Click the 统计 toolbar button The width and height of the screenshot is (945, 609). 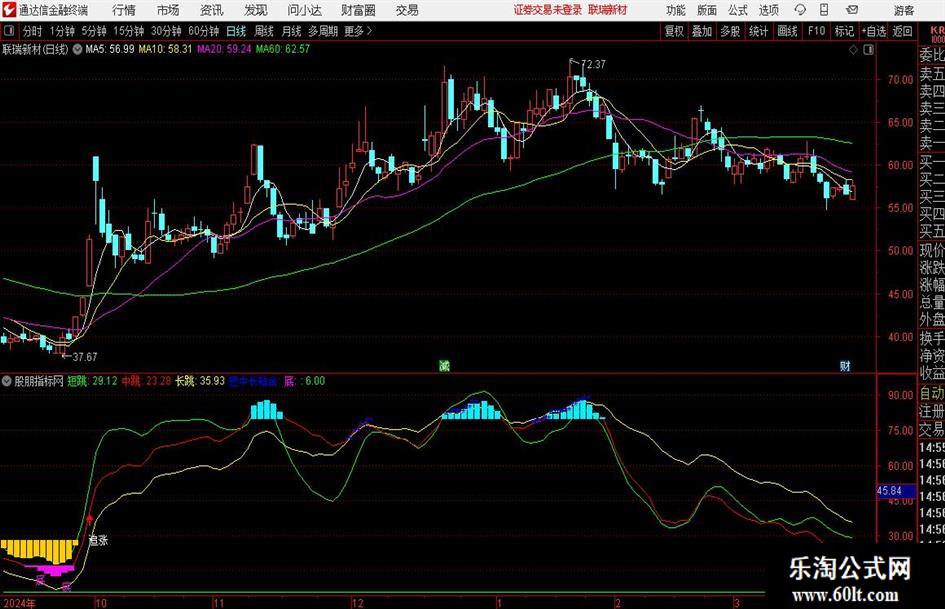(x=758, y=31)
